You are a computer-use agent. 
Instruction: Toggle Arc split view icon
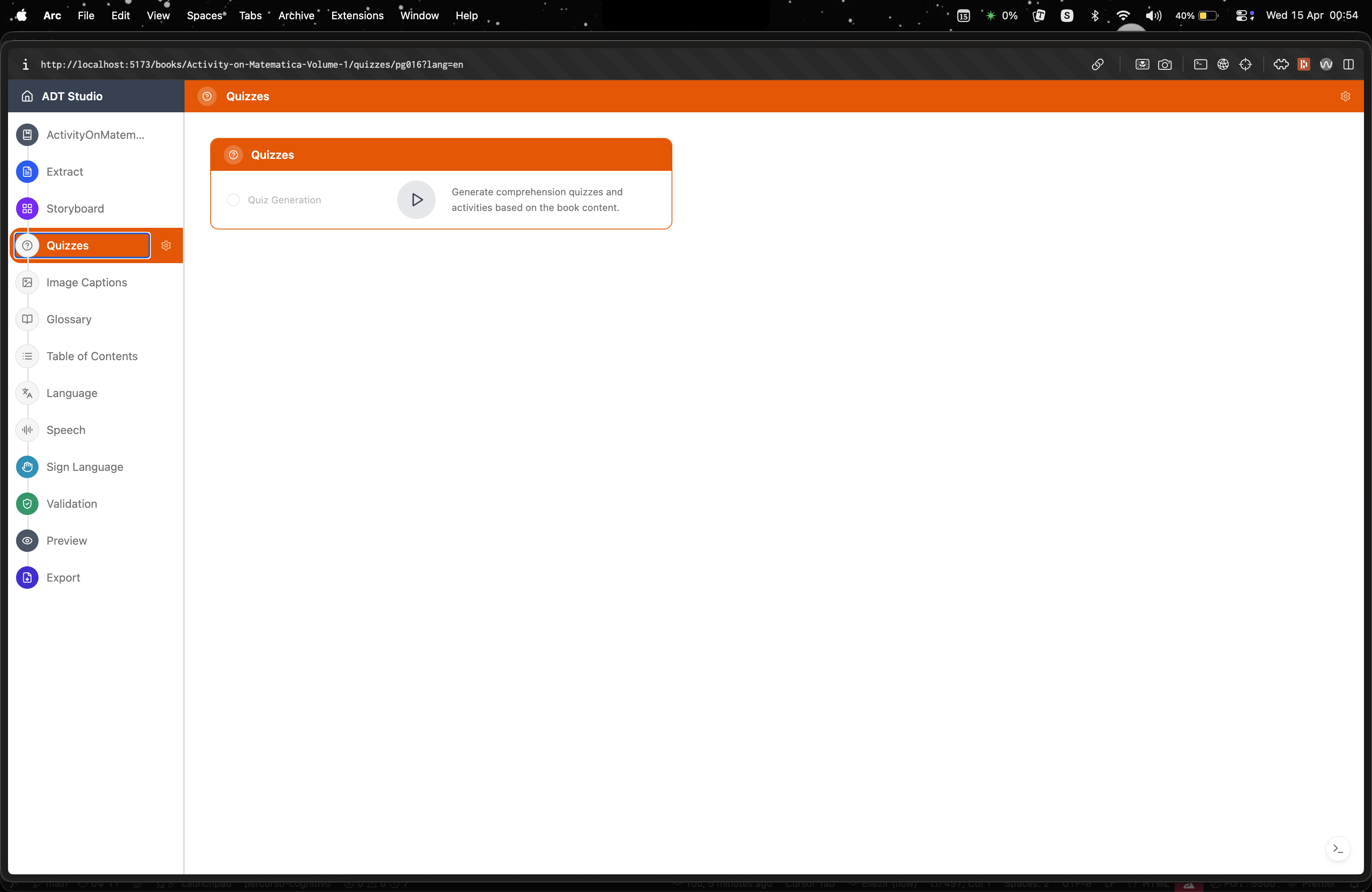[1348, 65]
